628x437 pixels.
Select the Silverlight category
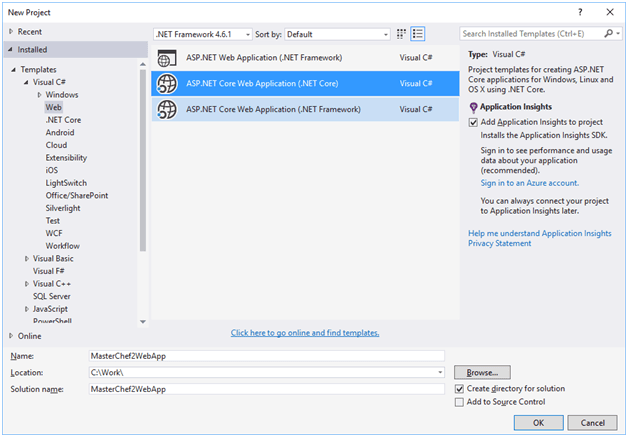pos(63,208)
